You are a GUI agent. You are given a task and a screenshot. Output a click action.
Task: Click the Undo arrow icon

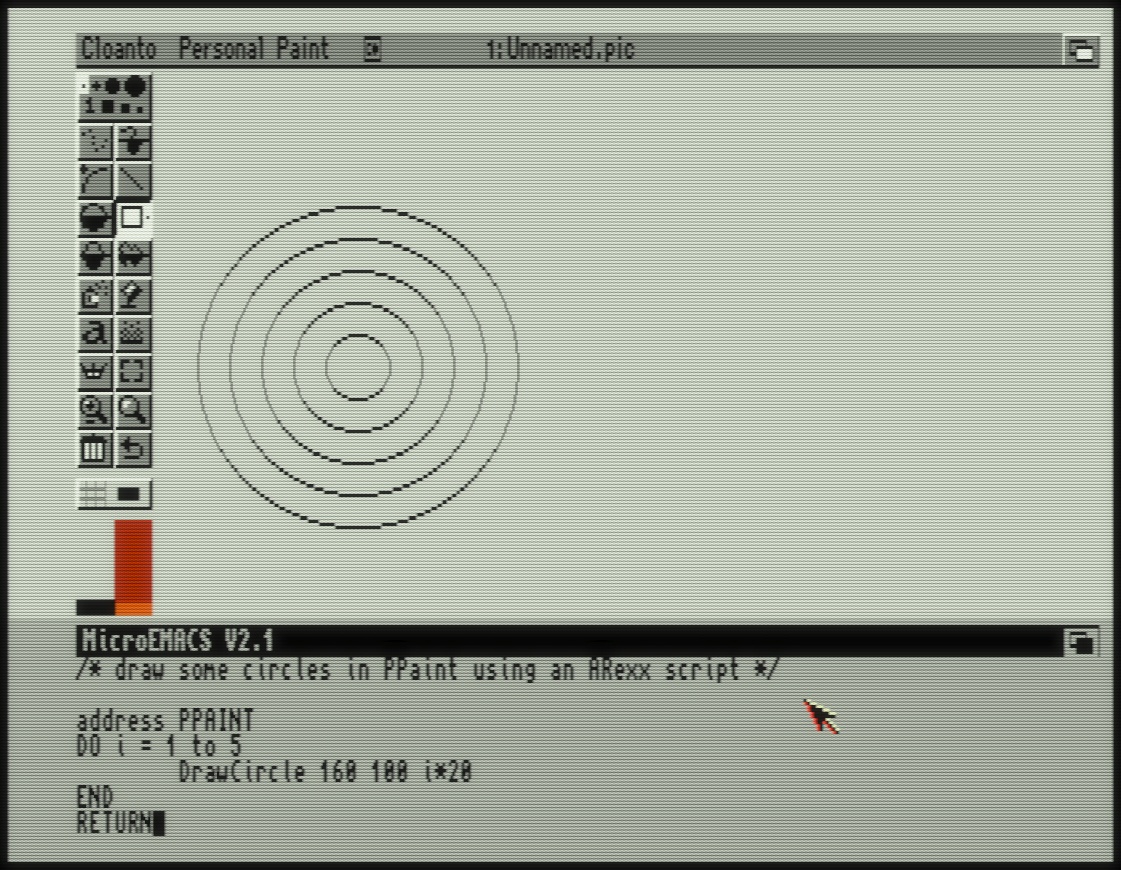(133, 450)
